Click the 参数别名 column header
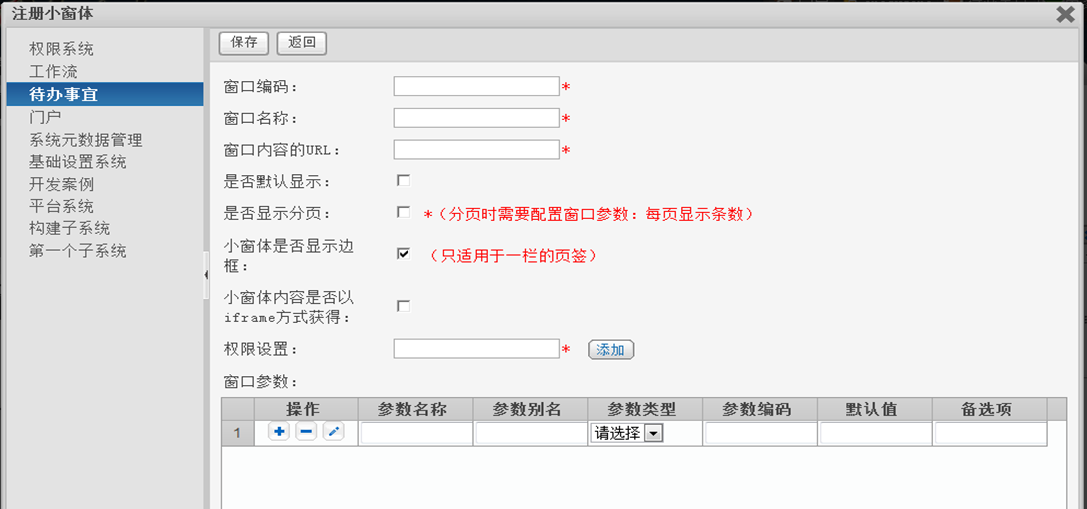Screen dimensions: 1087x509 coord(530,409)
